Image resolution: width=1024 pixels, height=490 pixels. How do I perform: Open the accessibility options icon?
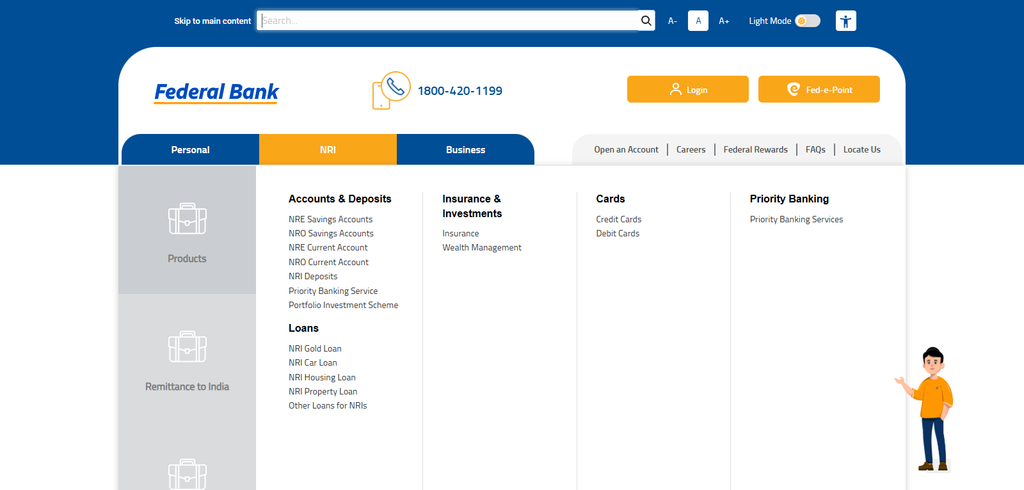click(846, 21)
